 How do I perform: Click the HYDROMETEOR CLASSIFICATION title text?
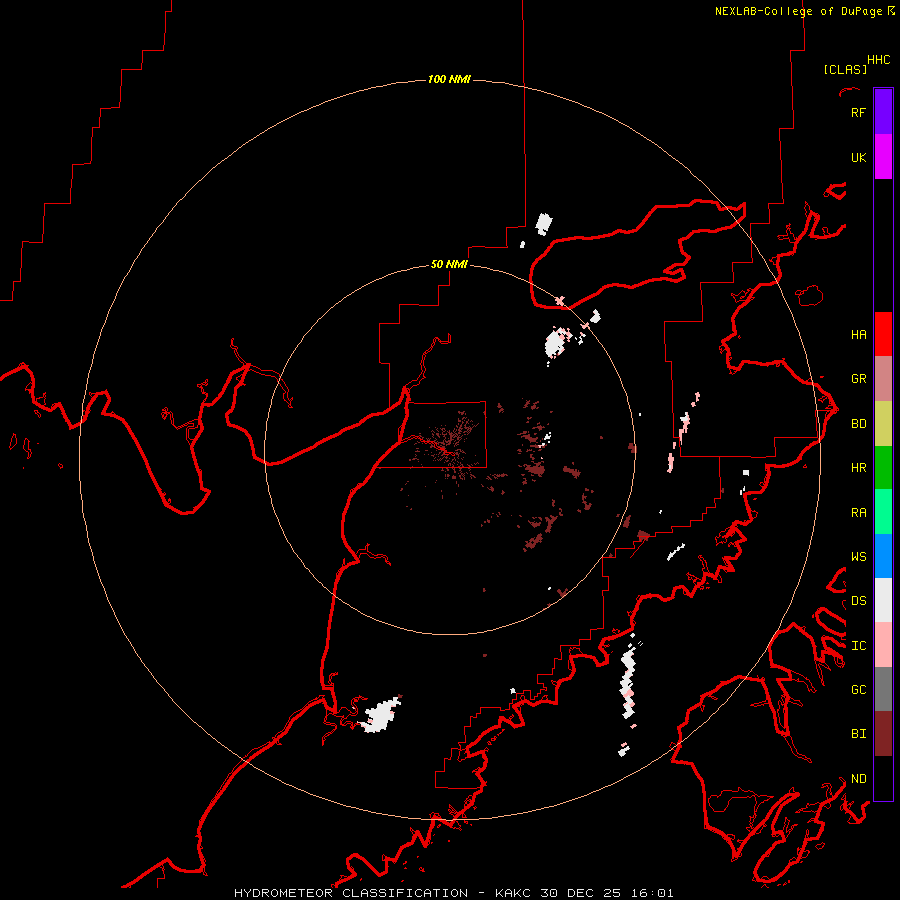[351, 893]
